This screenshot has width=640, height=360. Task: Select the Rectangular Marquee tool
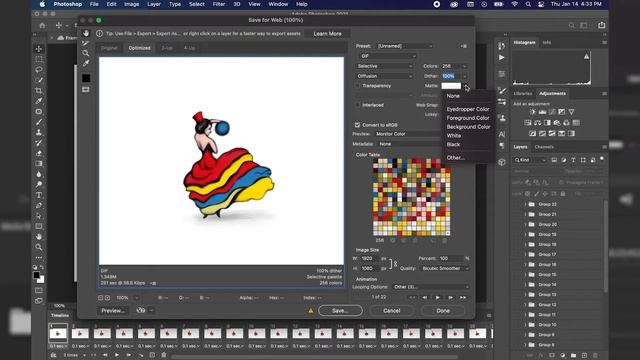[39, 59]
